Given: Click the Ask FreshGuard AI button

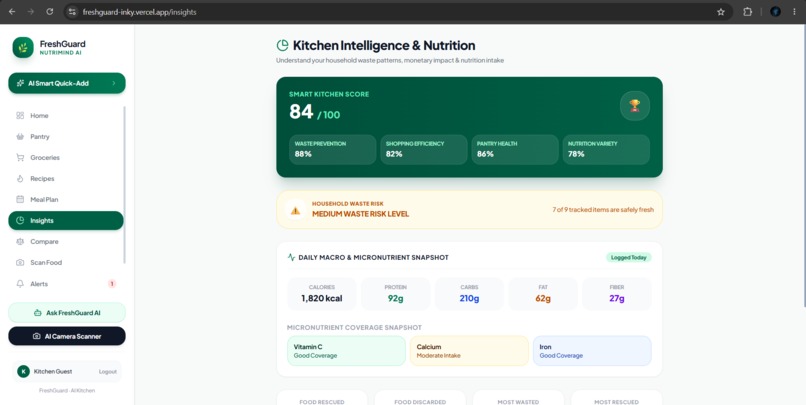Looking at the screenshot, I should pyautogui.click(x=67, y=312).
